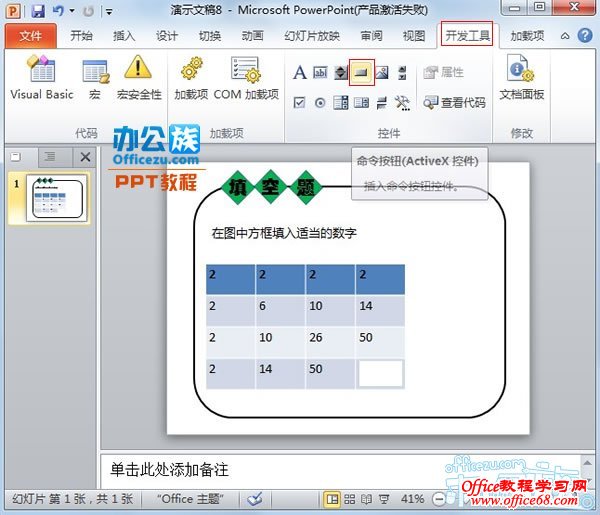Switch to 插入 insert tab
This screenshot has height=515, width=600.
click(x=124, y=36)
